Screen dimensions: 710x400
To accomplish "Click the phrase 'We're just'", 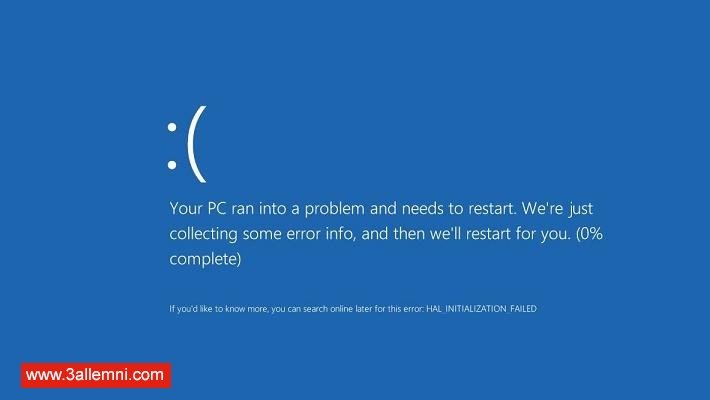I will coord(557,208).
